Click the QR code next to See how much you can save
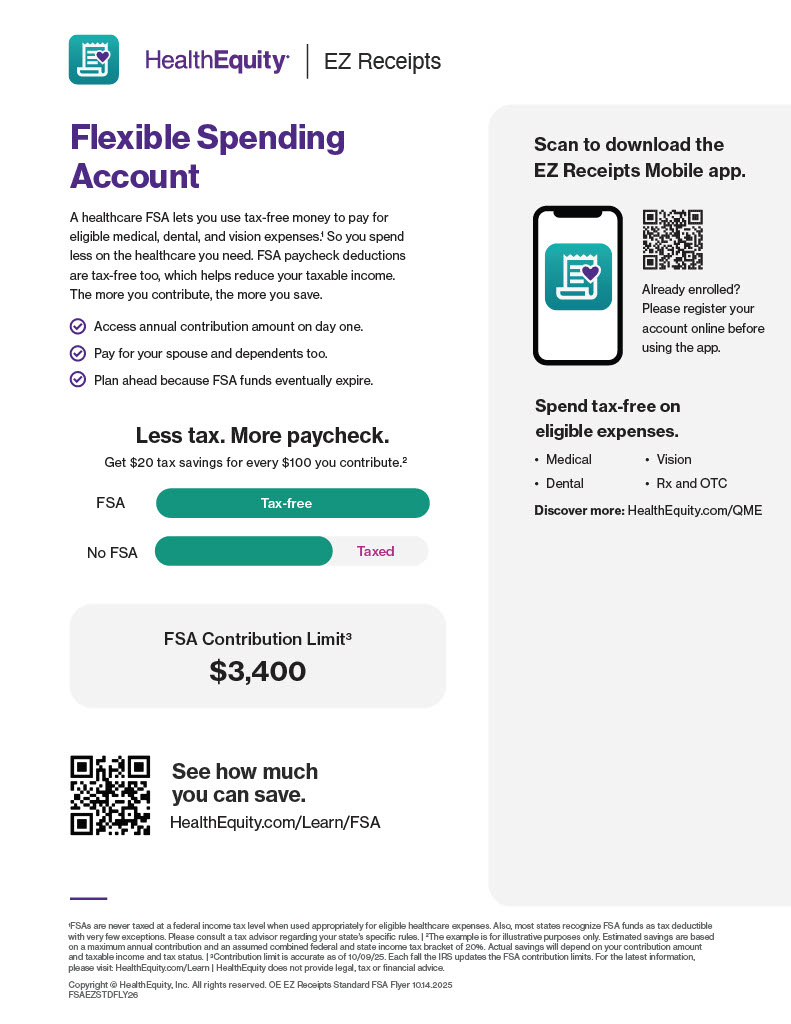The width and height of the screenshot is (791, 1024). pyautogui.click(x=110, y=795)
